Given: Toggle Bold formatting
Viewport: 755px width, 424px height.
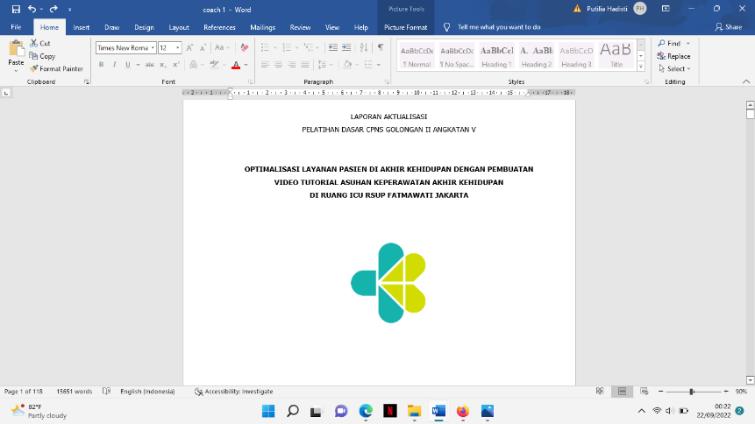Looking at the screenshot, I should [101, 64].
